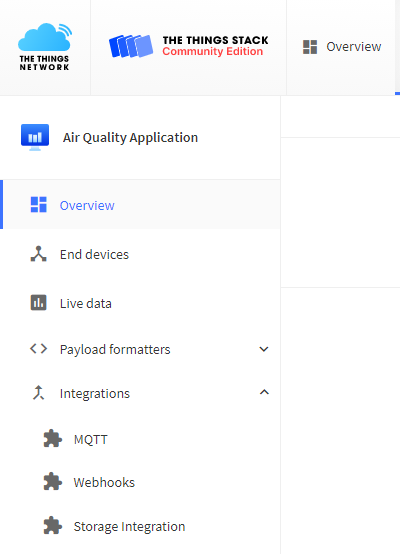
Task: Click the Webhooks puzzle piece icon
Action: tap(52, 482)
